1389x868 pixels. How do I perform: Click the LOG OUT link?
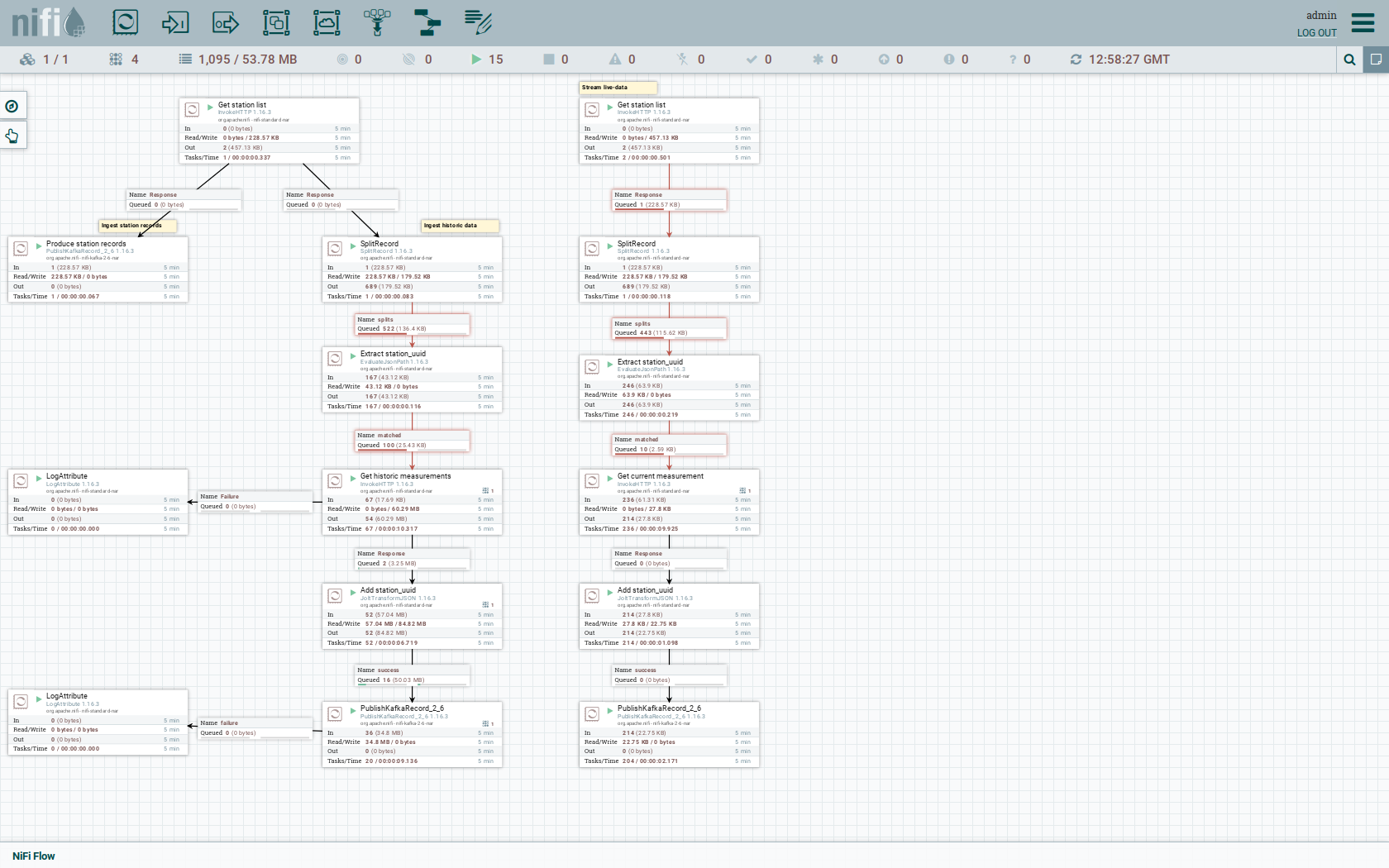coord(1316,33)
